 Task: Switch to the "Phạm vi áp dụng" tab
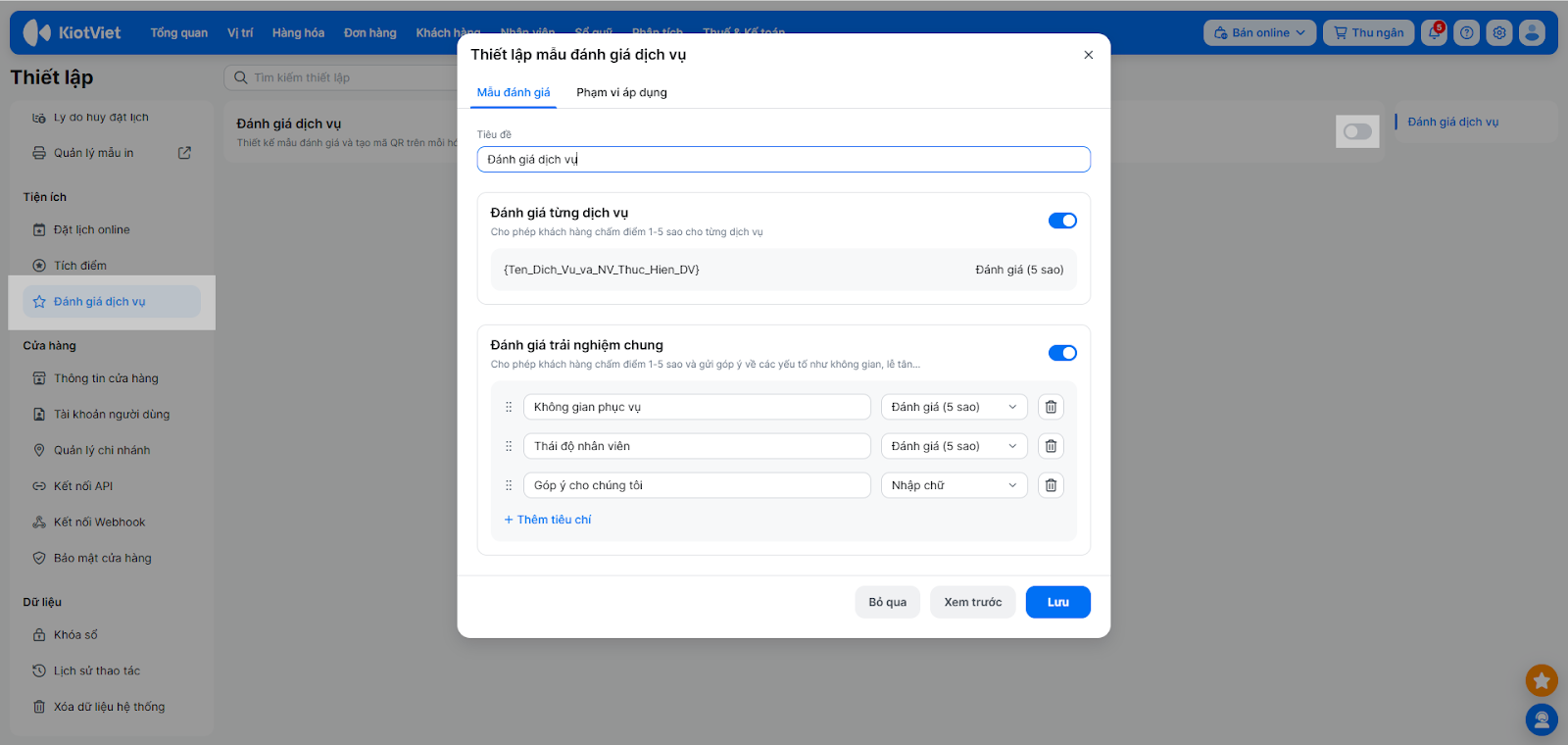[x=621, y=92]
